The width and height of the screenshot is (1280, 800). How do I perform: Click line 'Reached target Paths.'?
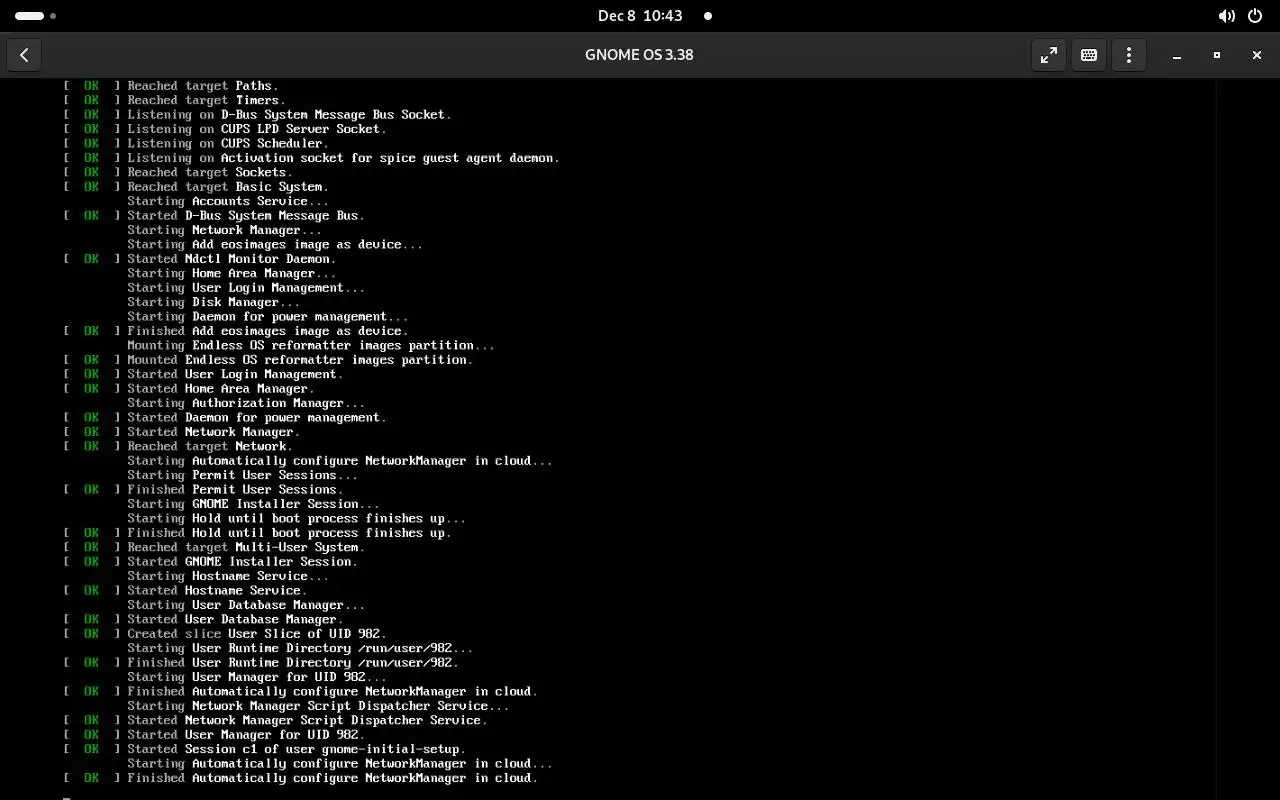(x=203, y=86)
